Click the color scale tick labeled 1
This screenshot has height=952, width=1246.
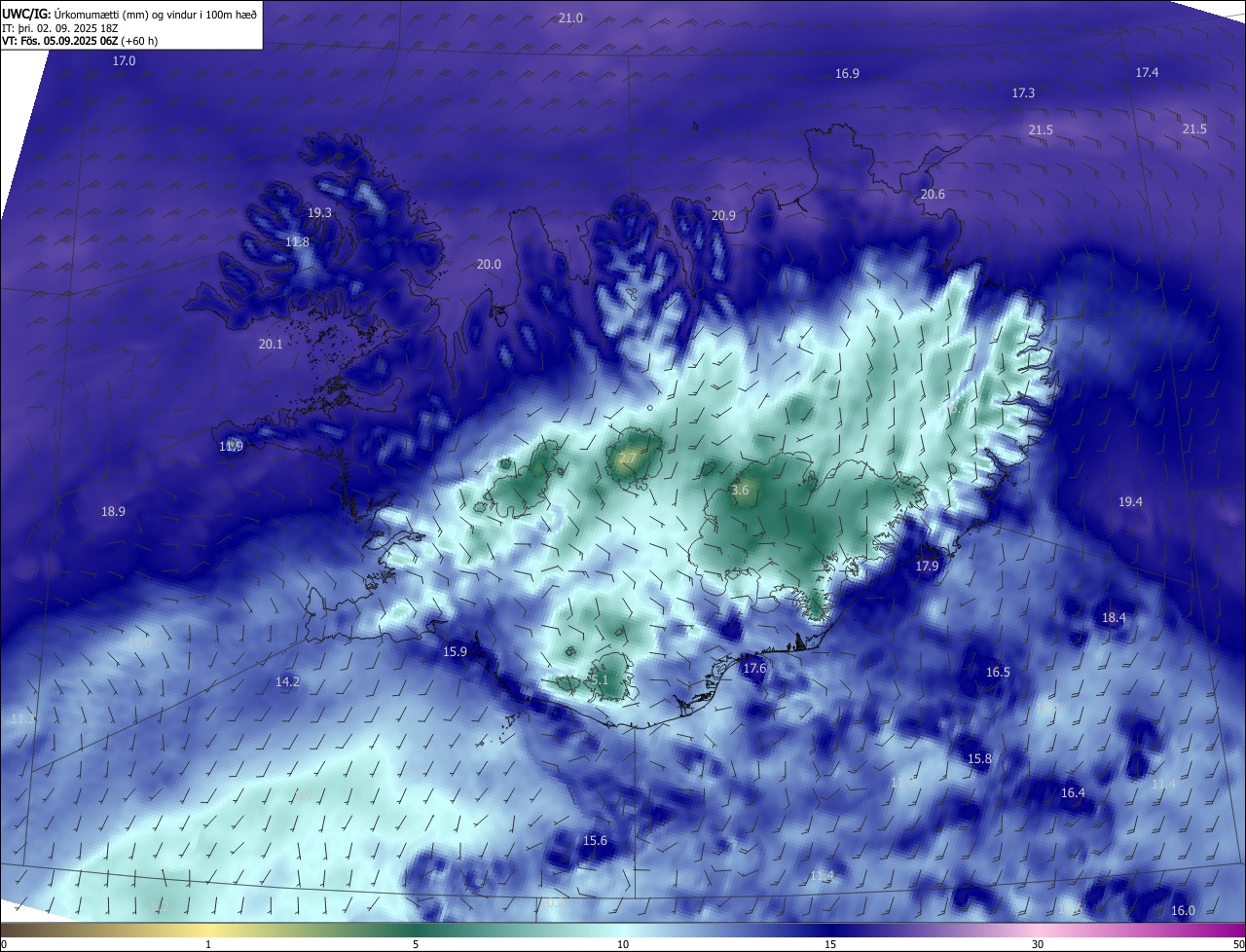coord(208,944)
